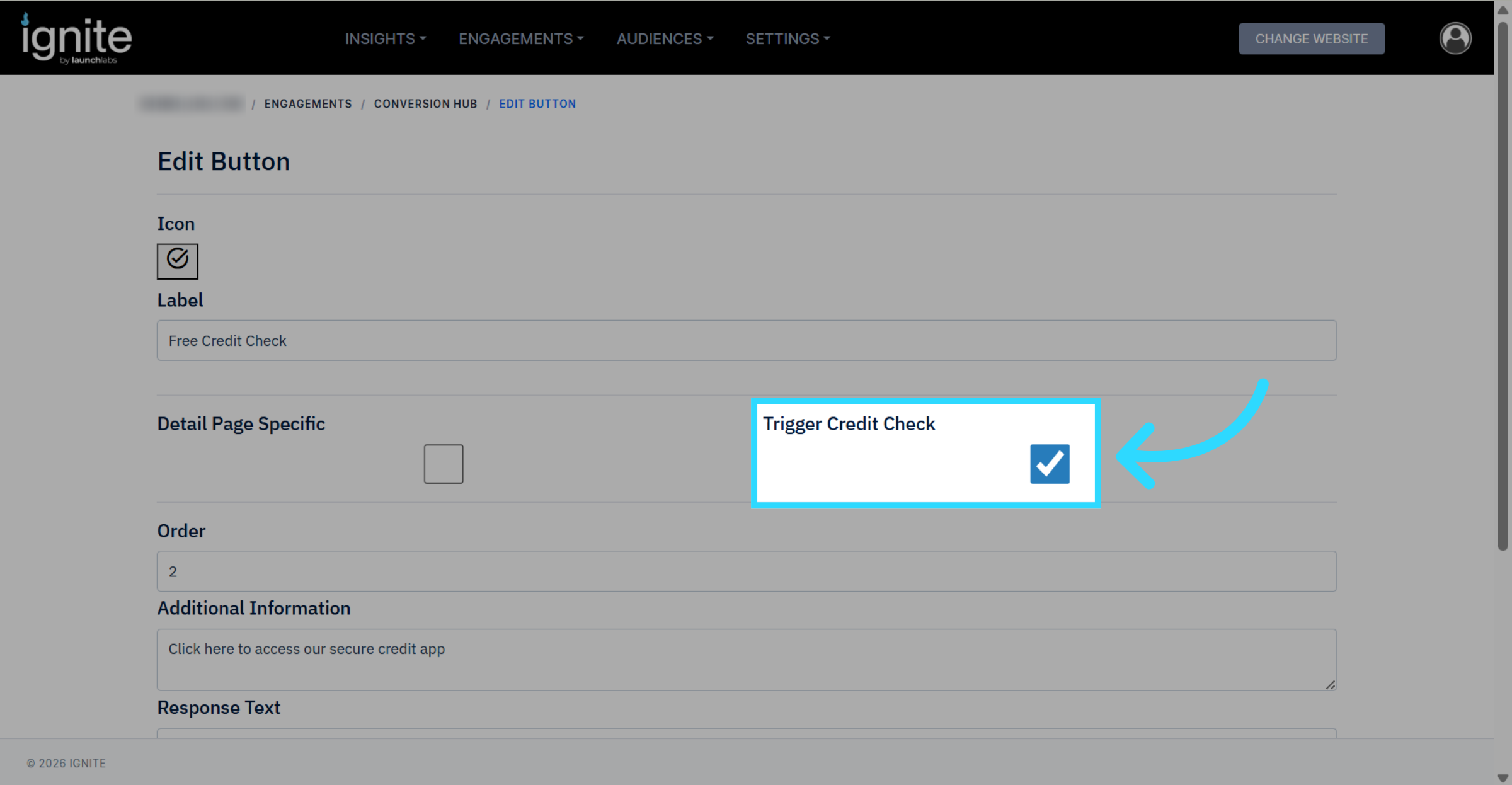Viewport: 1512px width, 785px height.
Task: Click the Edit Button breadcrumb
Action: [537, 104]
